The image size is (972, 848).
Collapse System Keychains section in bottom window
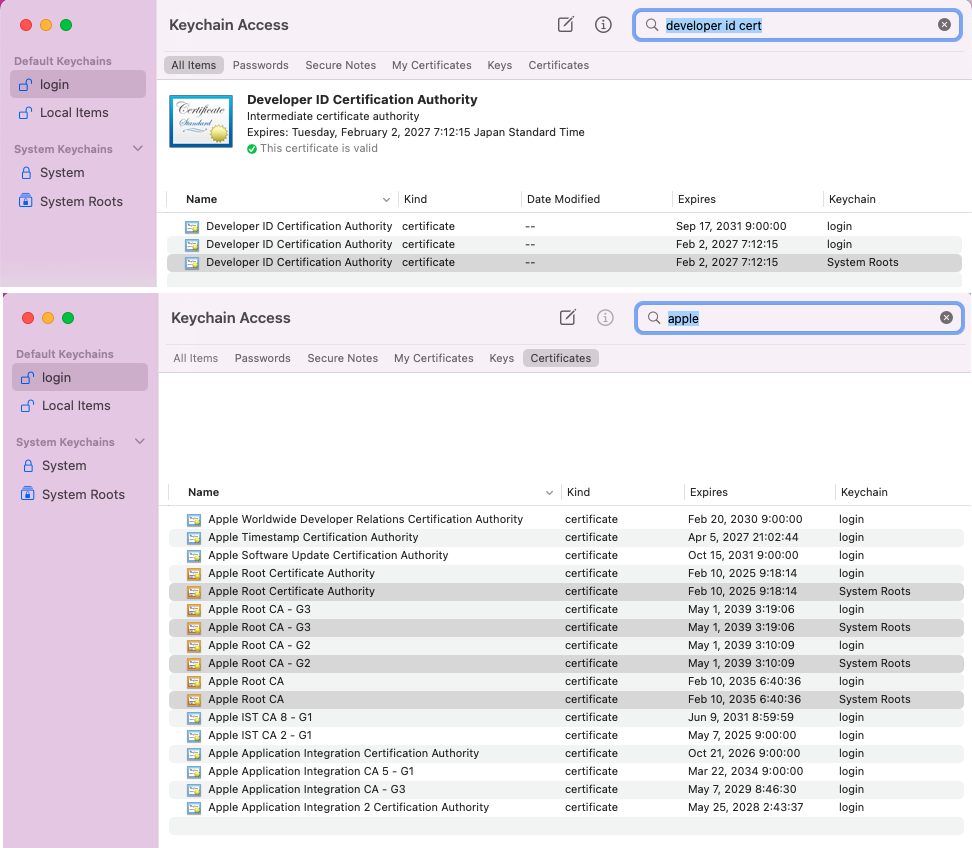[x=140, y=441]
